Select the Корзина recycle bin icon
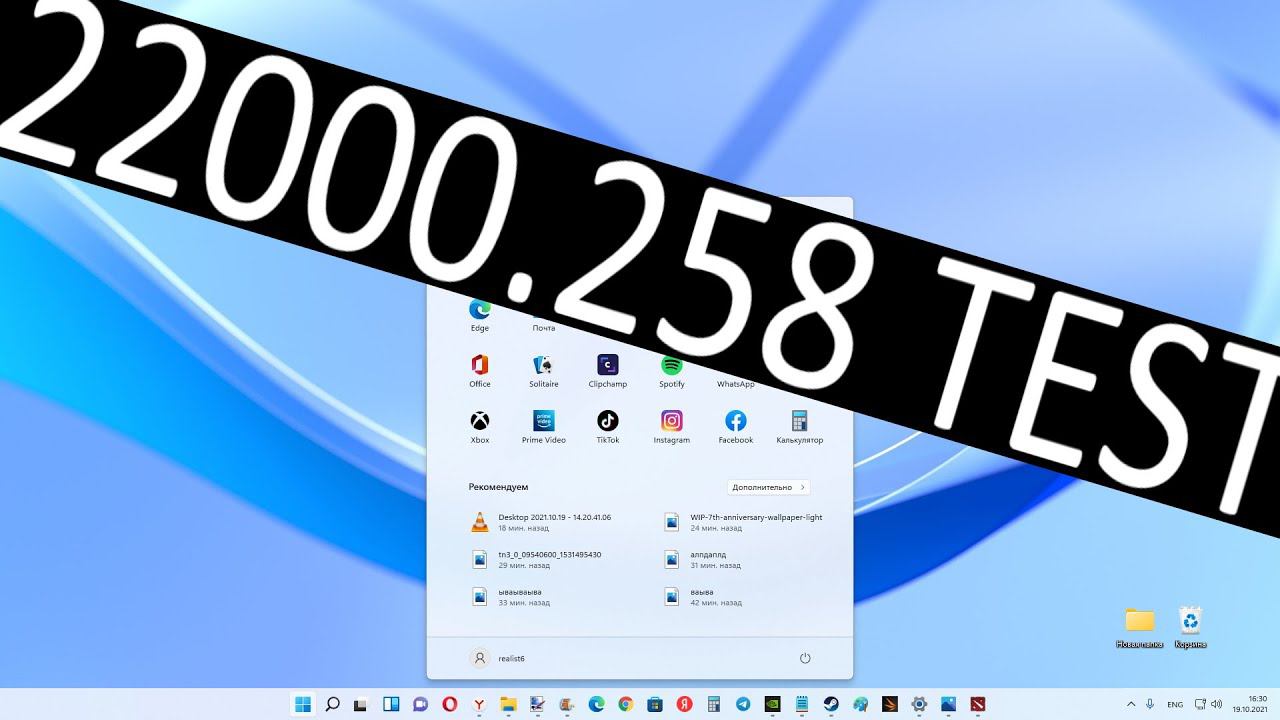 (x=1190, y=628)
